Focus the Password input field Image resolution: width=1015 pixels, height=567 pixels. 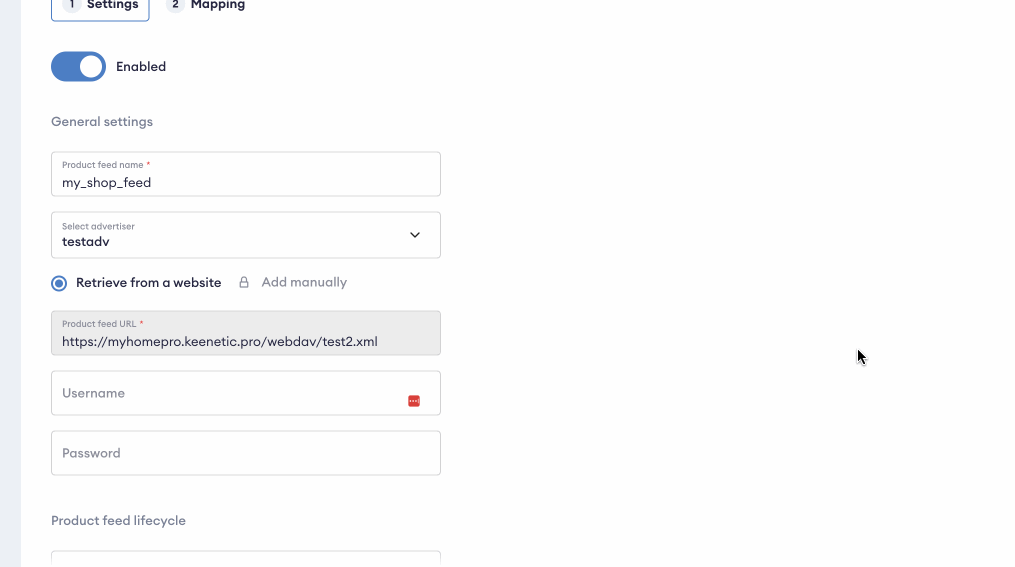click(245, 453)
